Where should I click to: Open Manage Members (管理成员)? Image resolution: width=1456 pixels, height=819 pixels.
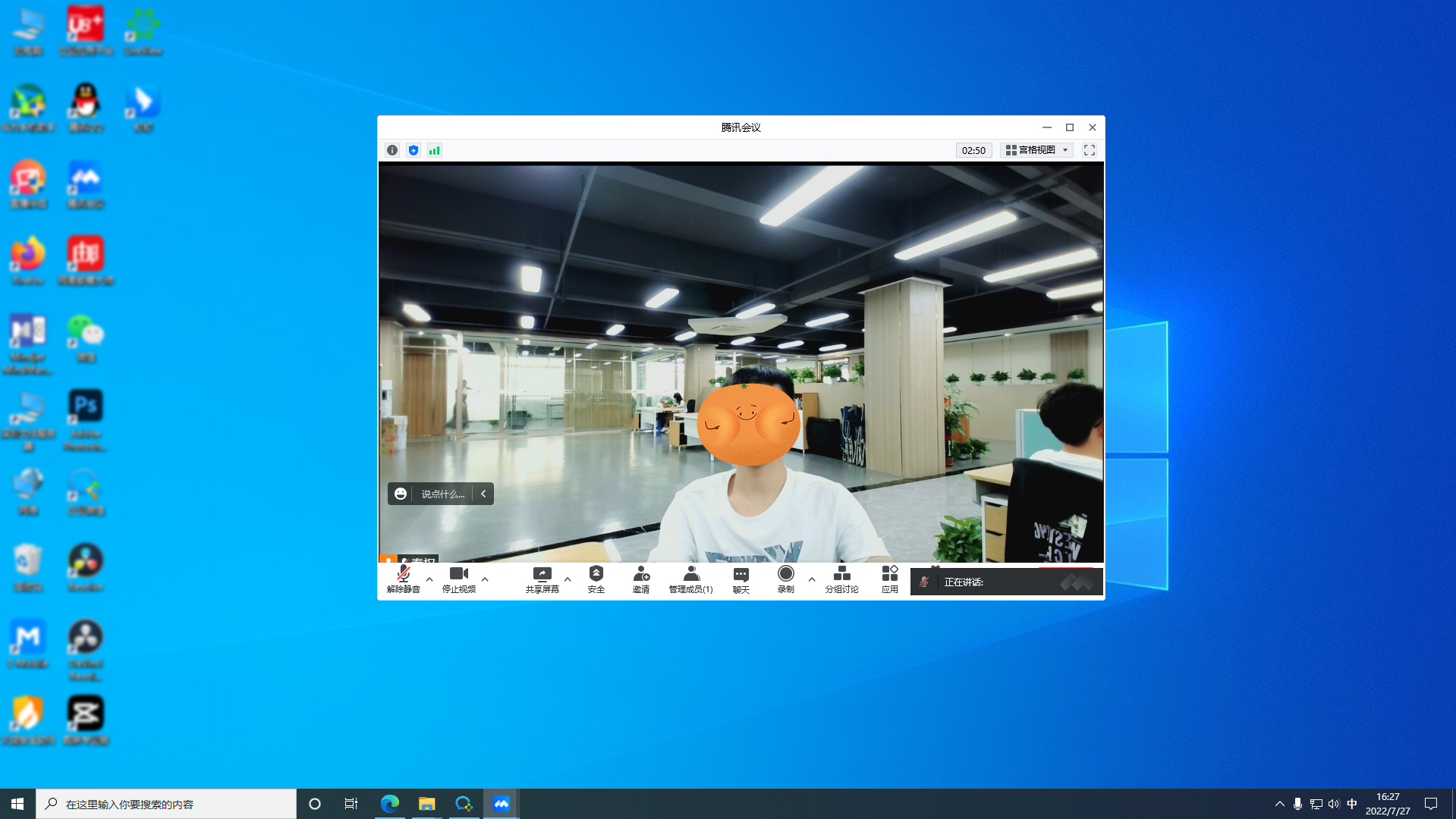tap(690, 579)
